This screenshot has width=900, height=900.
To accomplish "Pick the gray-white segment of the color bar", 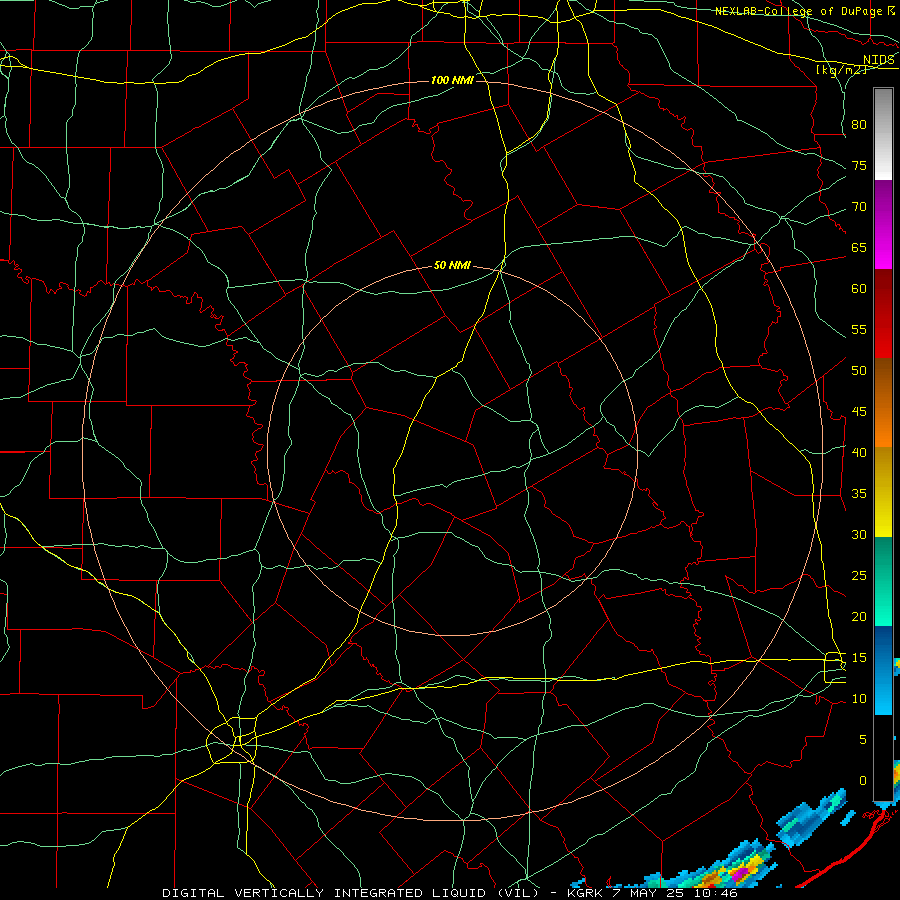I will [883, 134].
